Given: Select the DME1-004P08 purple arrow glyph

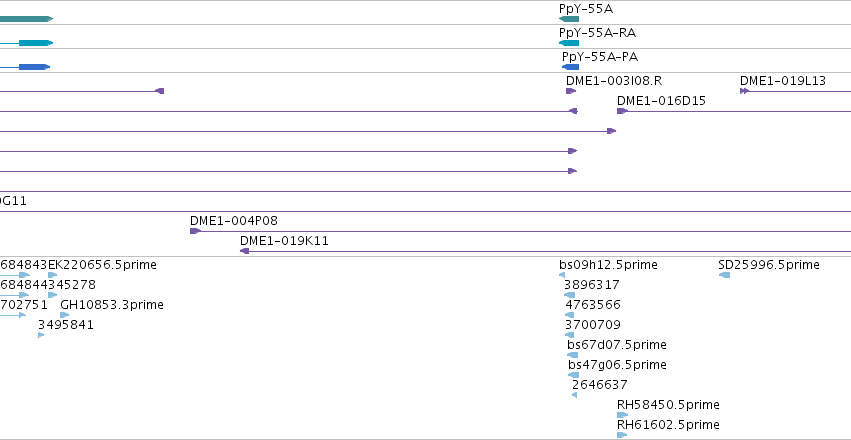Looking at the screenshot, I should point(195,231).
